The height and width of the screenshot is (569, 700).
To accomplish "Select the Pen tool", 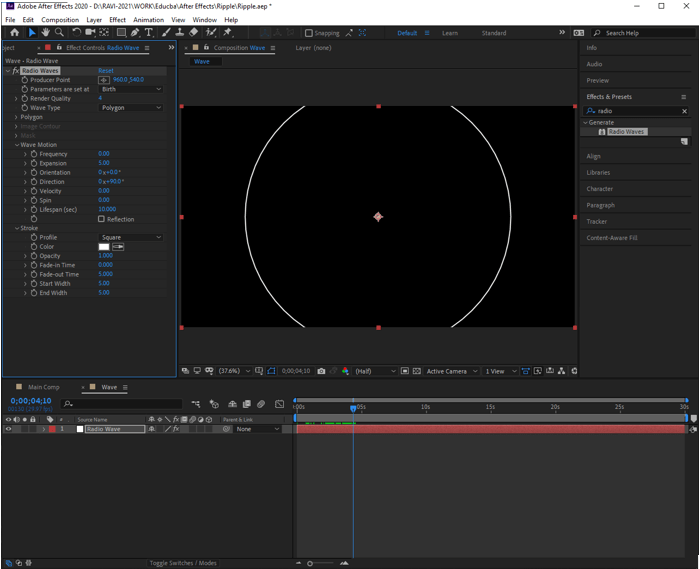I will (x=135, y=33).
